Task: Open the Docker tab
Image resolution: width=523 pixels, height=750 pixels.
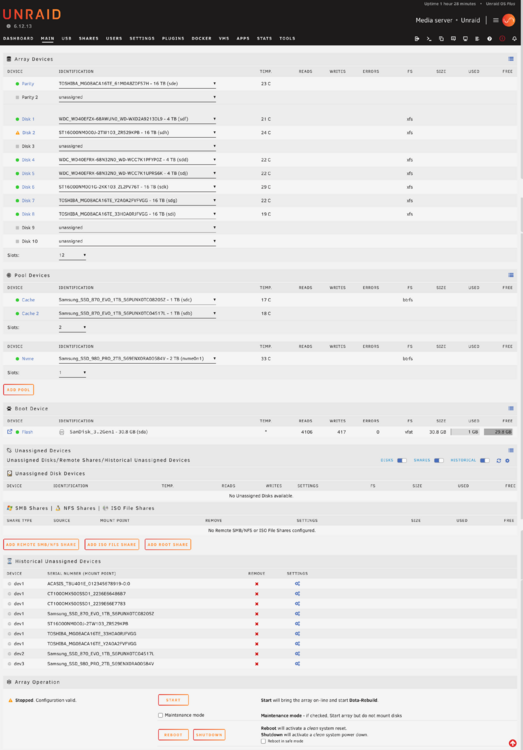Action: tap(201, 38)
